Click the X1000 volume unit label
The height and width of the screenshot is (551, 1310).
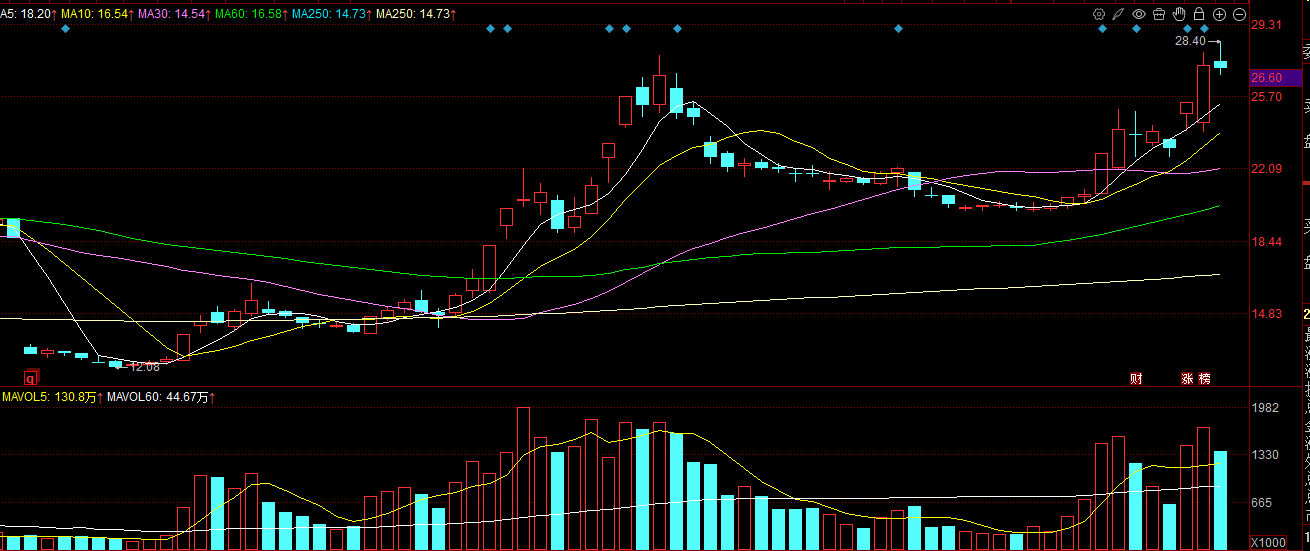coord(1269,541)
